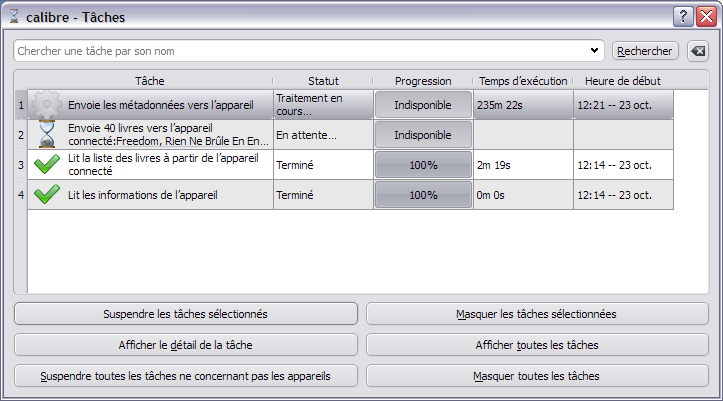The image size is (723, 401).
Task: Click the Rechercher button
Action: (645, 50)
